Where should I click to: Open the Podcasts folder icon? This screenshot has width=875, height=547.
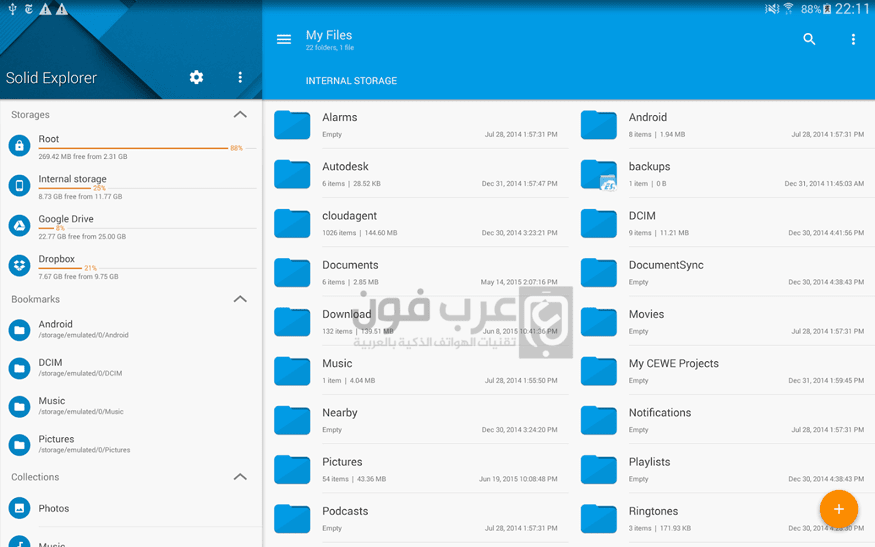click(292, 519)
